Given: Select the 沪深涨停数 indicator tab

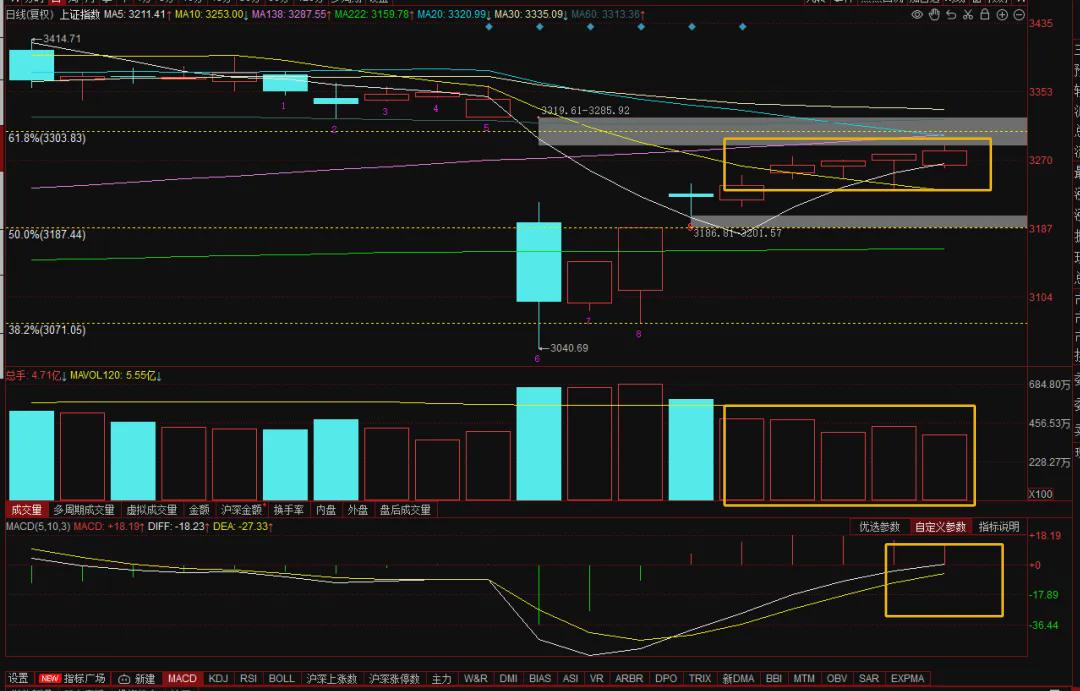Looking at the screenshot, I should point(395,679).
